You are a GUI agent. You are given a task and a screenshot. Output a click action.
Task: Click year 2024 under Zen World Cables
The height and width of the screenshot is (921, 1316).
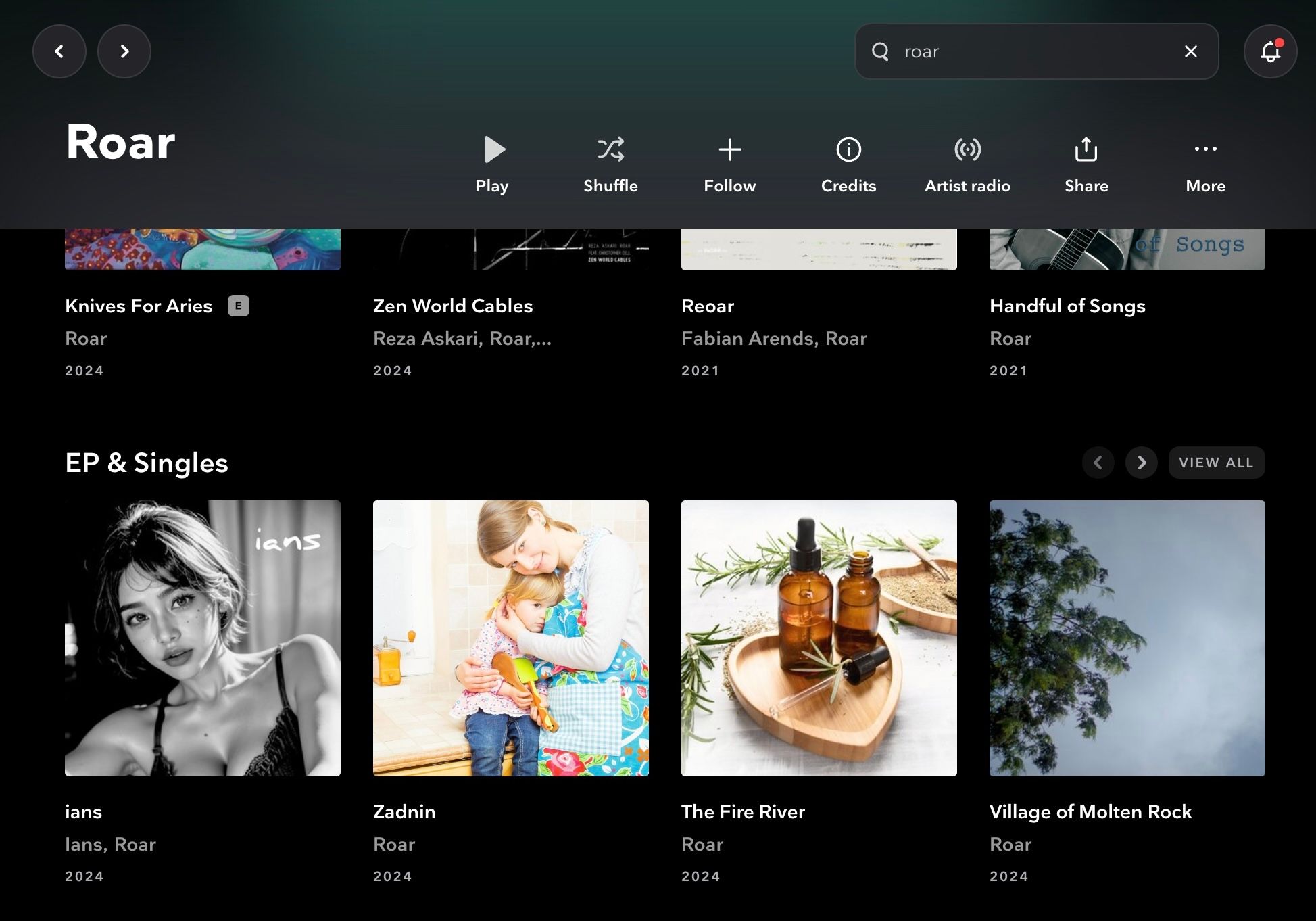pos(393,371)
